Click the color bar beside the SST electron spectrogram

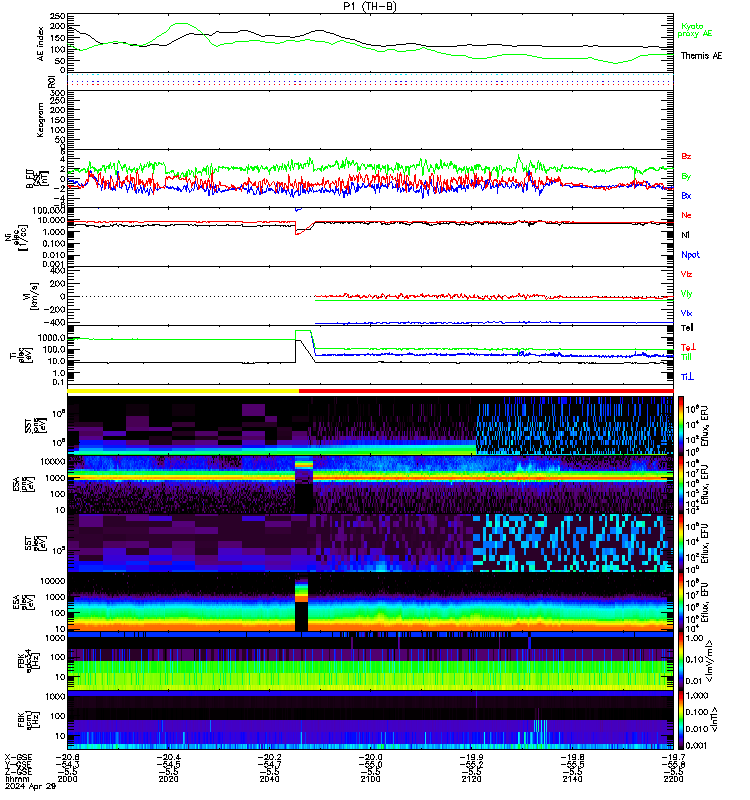[x=681, y=543]
